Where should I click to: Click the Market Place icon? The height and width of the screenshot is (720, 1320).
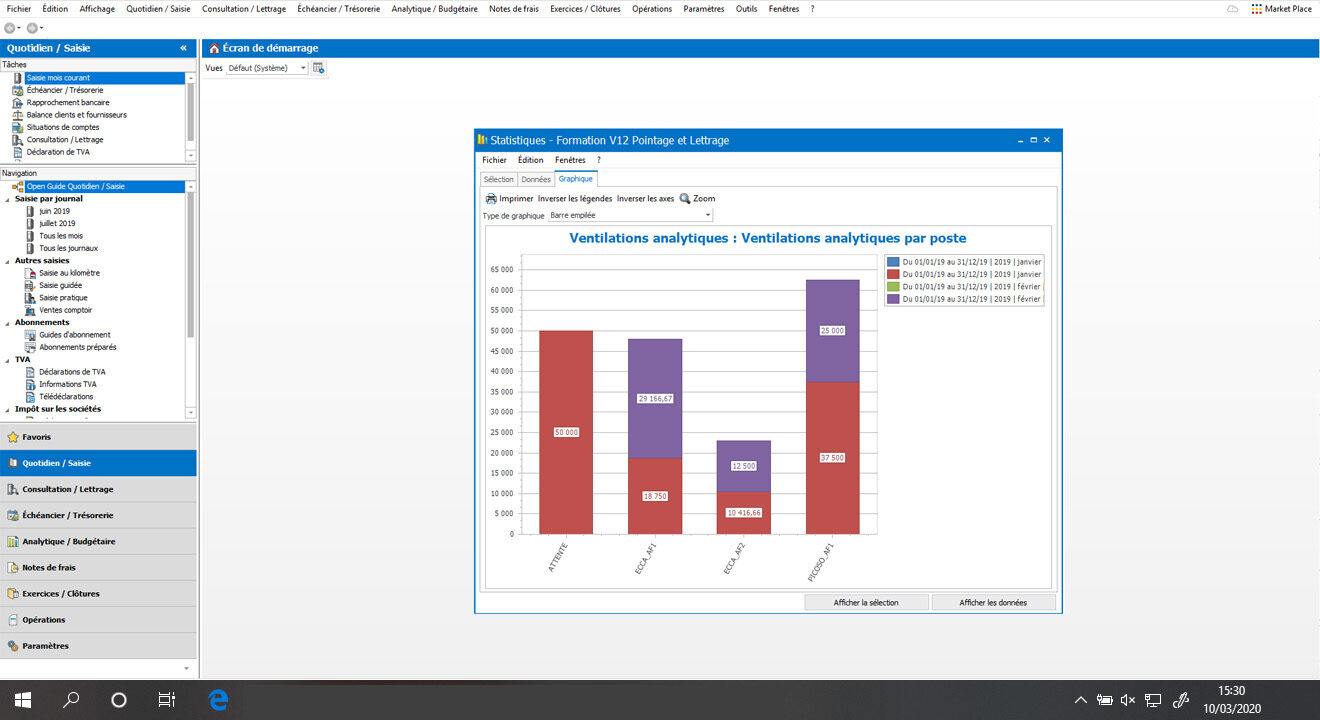pyautogui.click(x=1257, y=9)
